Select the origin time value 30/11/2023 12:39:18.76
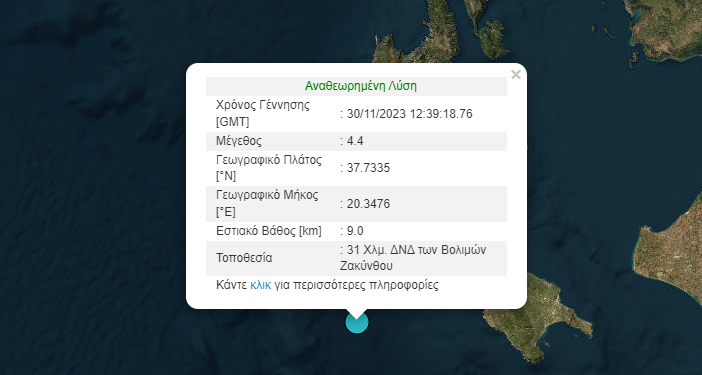The image size is (702, 375). pos(410,114)
